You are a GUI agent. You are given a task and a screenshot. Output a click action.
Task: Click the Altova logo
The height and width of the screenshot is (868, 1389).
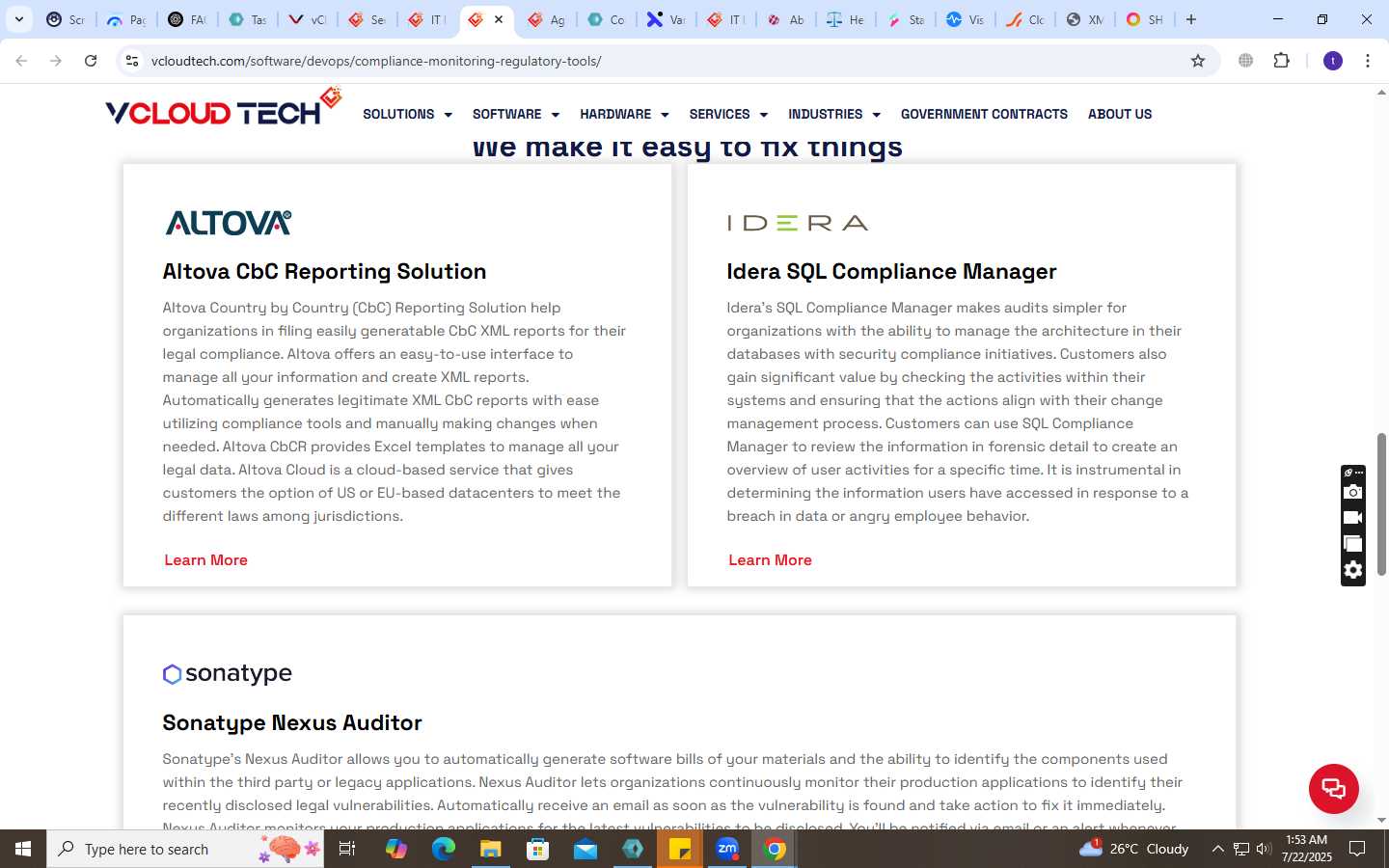click(229, 223)
